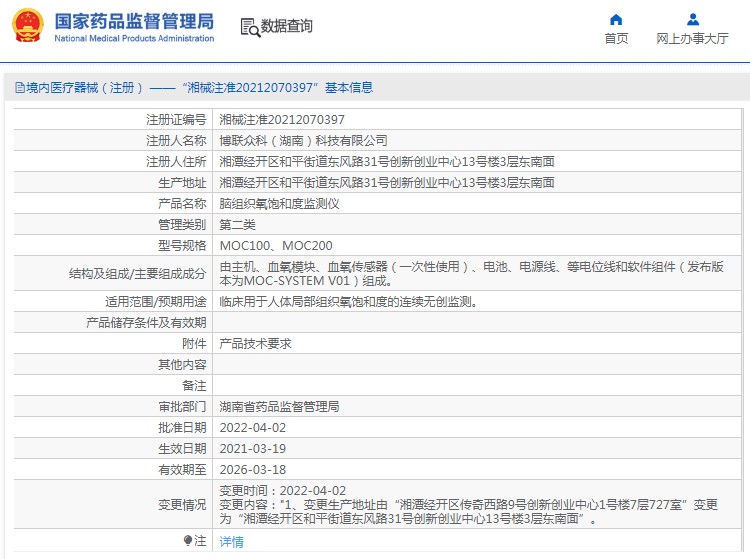
Task: Click the 批准日期 label
Action: pos(182,428)
